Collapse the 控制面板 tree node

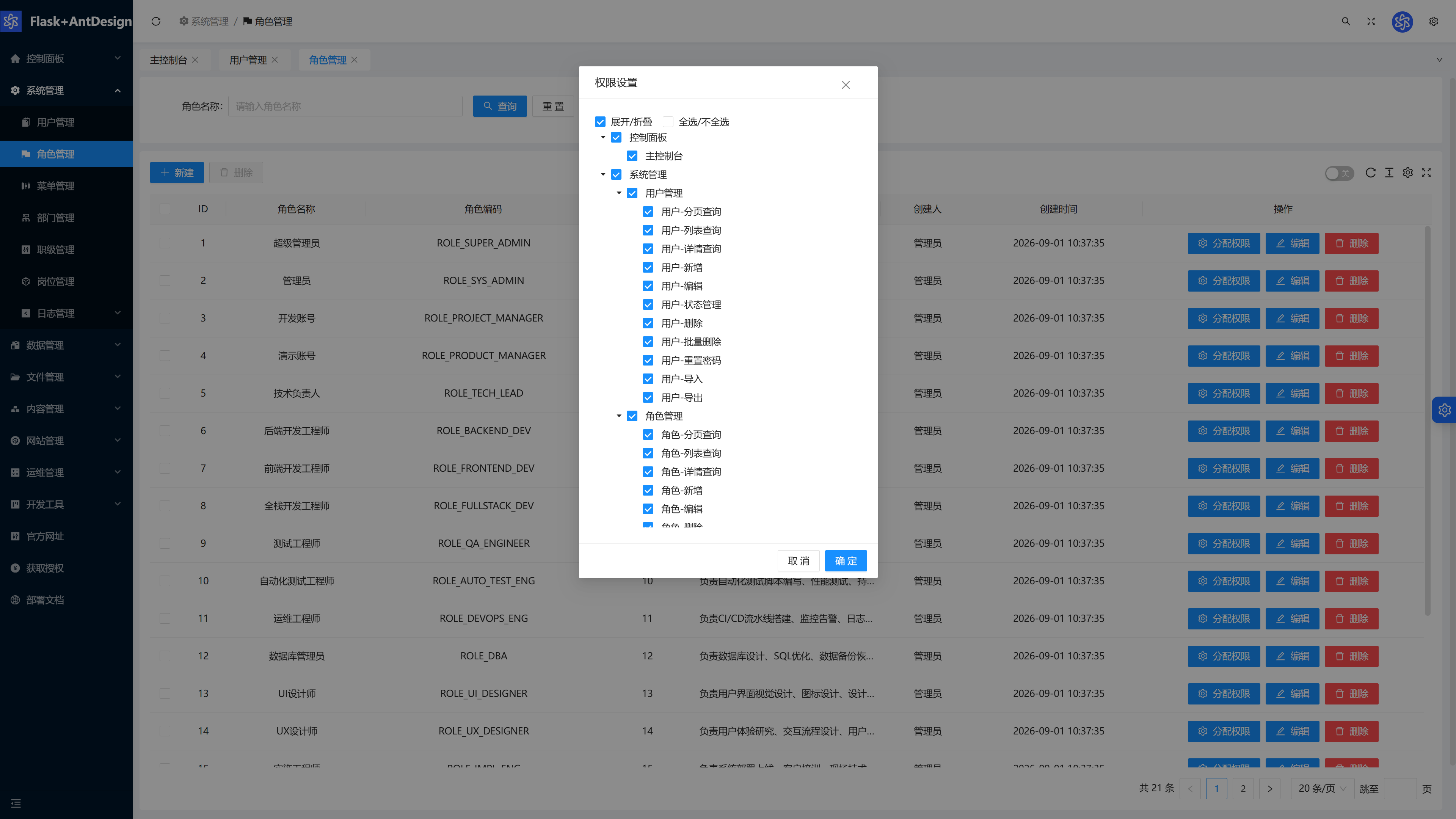(603, 137)
